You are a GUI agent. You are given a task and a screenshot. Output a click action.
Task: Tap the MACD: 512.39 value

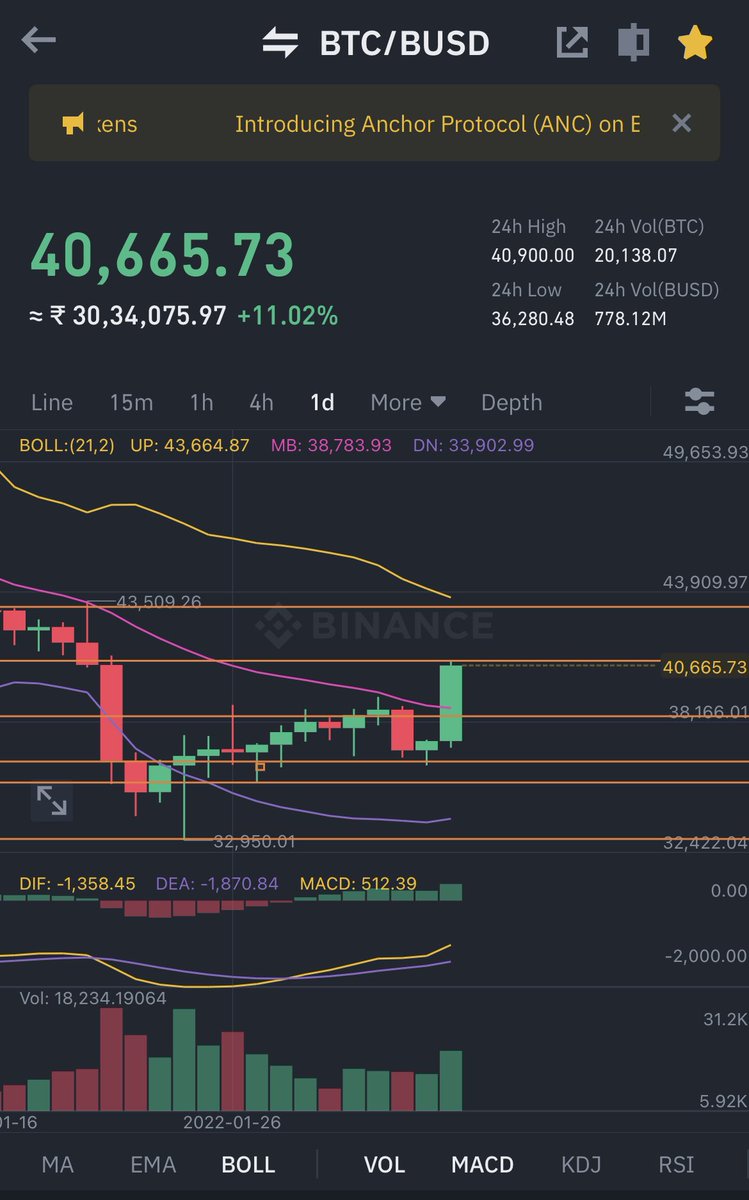coord(358,884)
